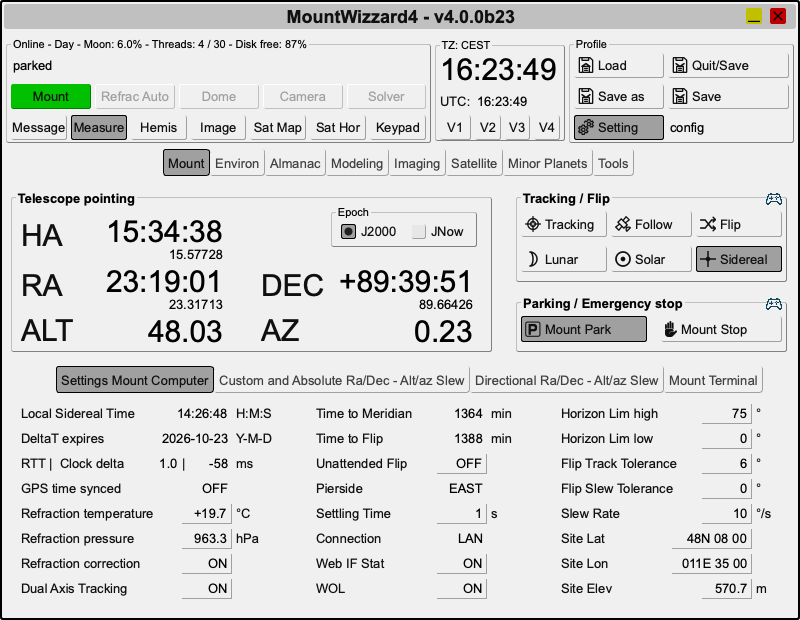The width and height of the screenshot is (800, 620).
Task: Click the V1 view button
Action: [455, 128]
